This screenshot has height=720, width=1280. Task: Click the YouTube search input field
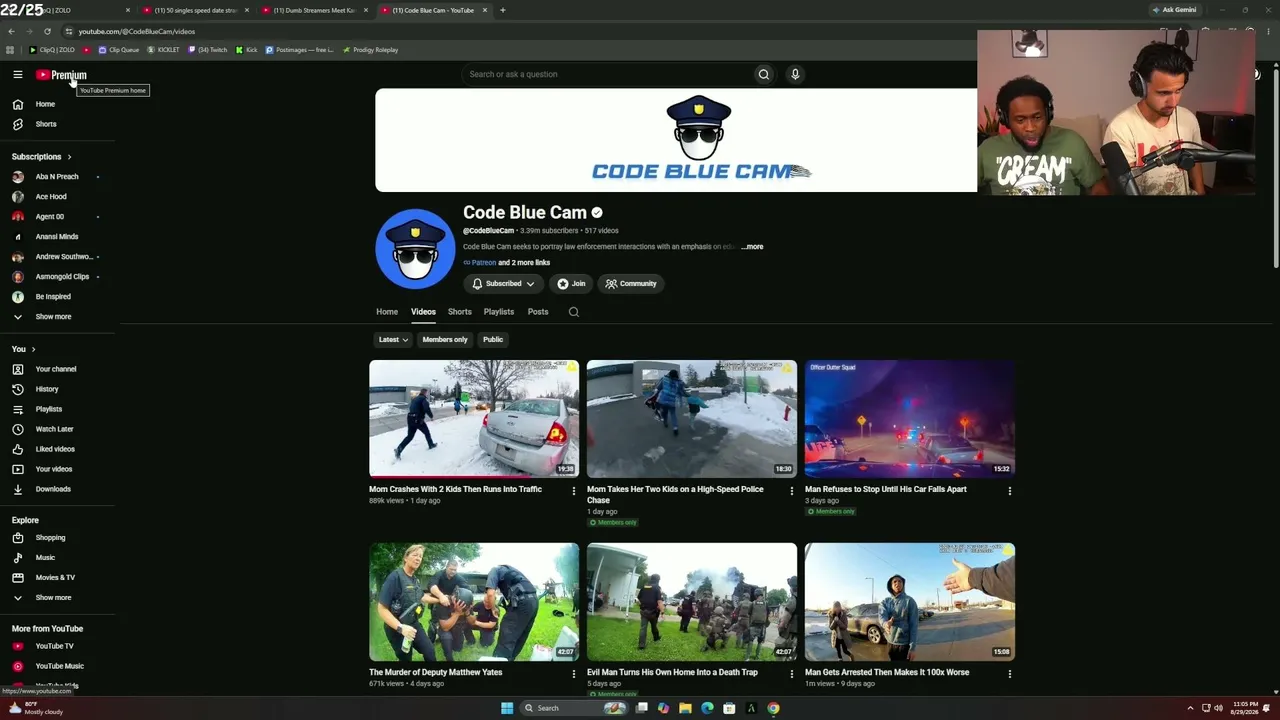pyautogui.click(x=607, y=74)
